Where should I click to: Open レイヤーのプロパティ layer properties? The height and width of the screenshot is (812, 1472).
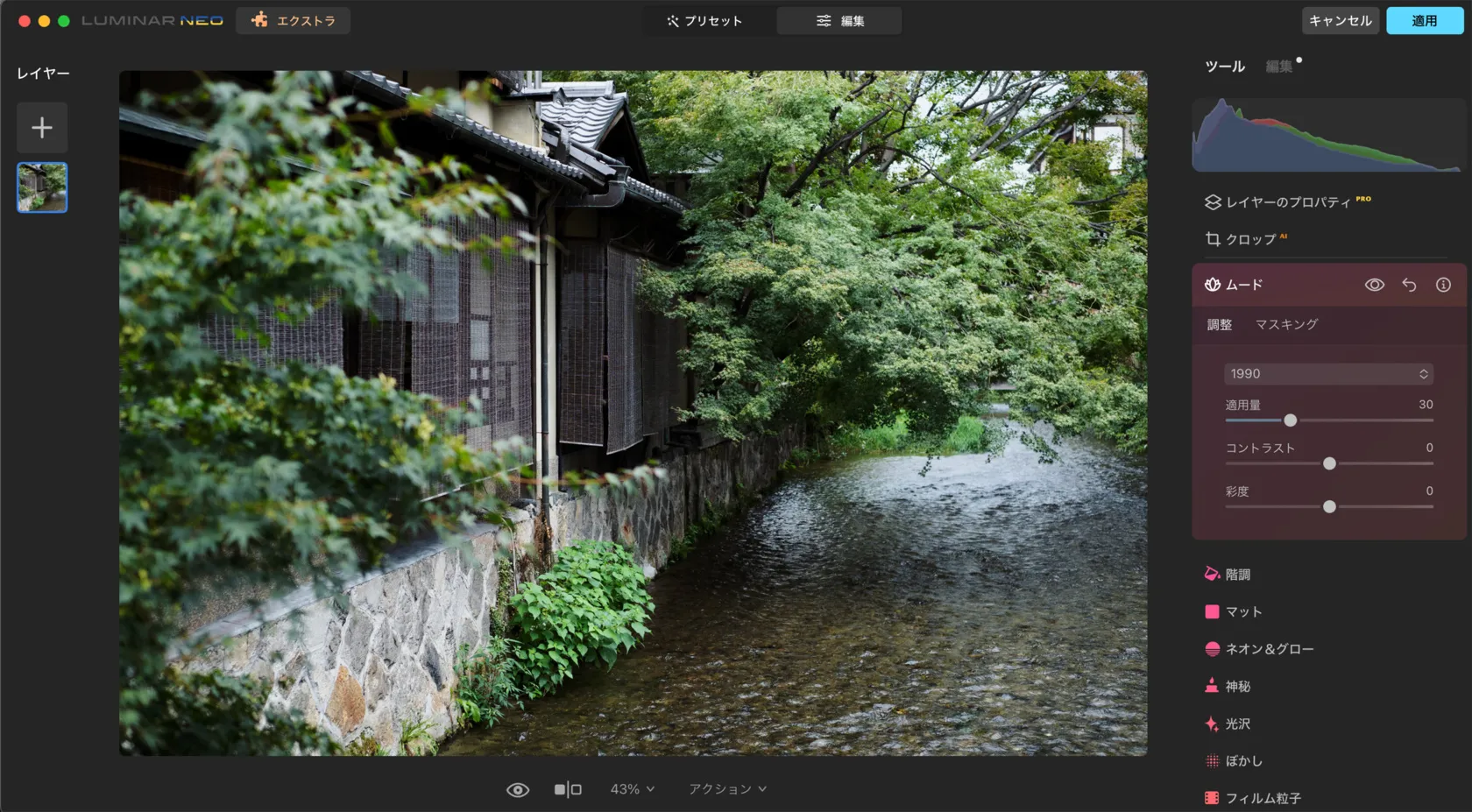tap(1287, 202)
